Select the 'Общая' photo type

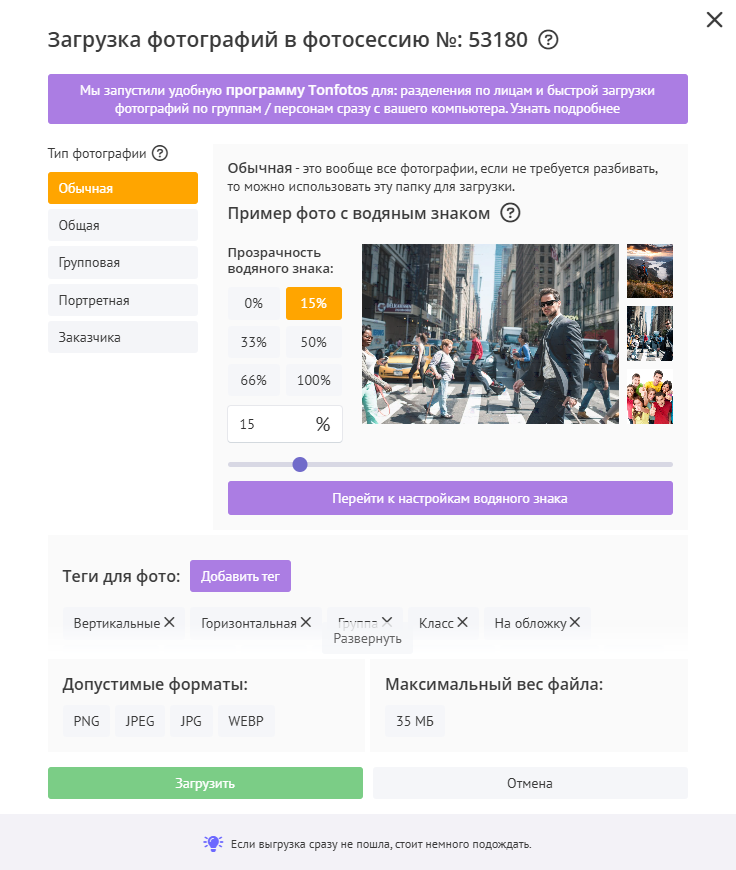click(x=123, y=225)
